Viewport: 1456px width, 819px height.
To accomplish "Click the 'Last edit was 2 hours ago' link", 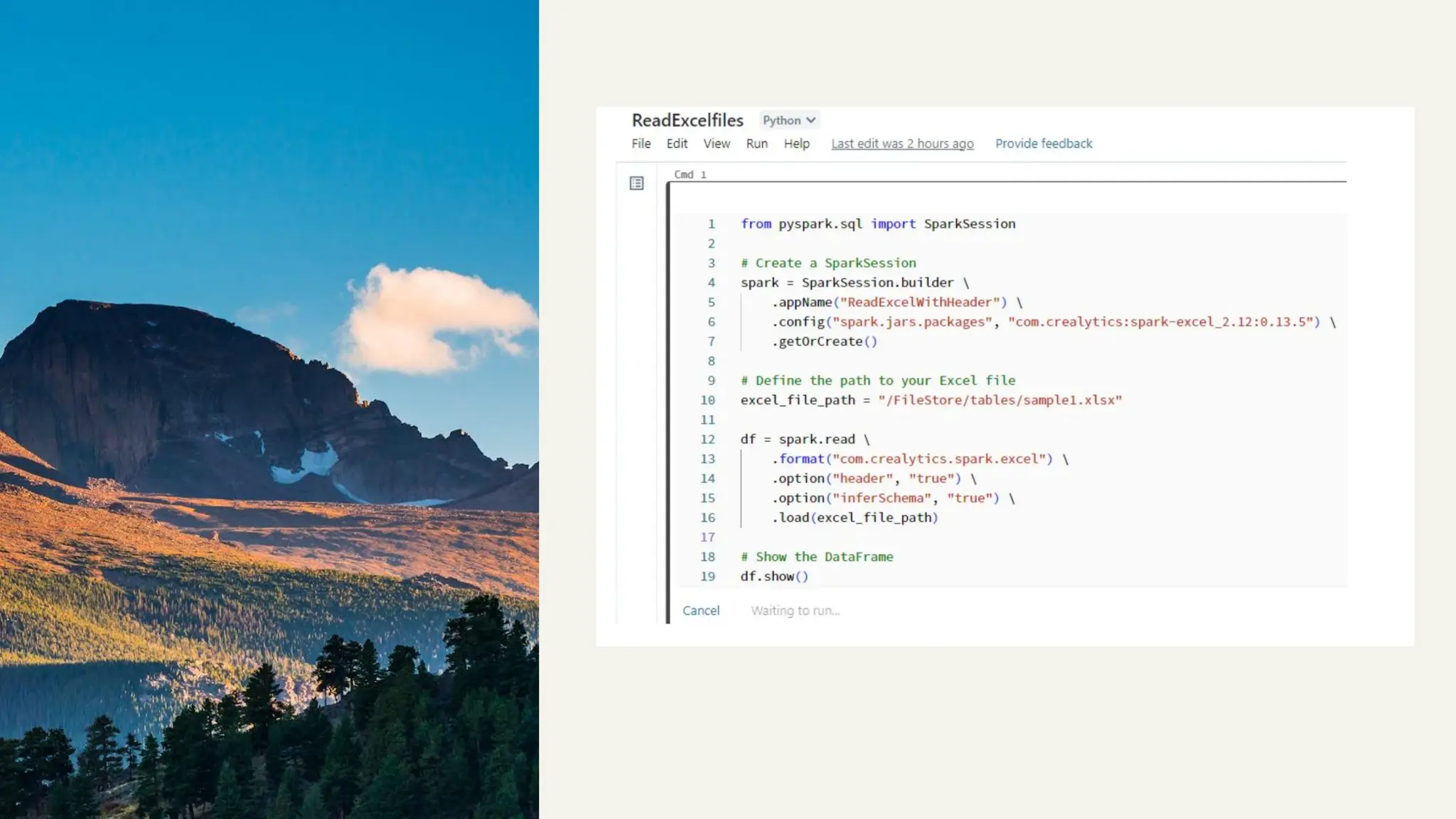I will [x=902, y=144].
